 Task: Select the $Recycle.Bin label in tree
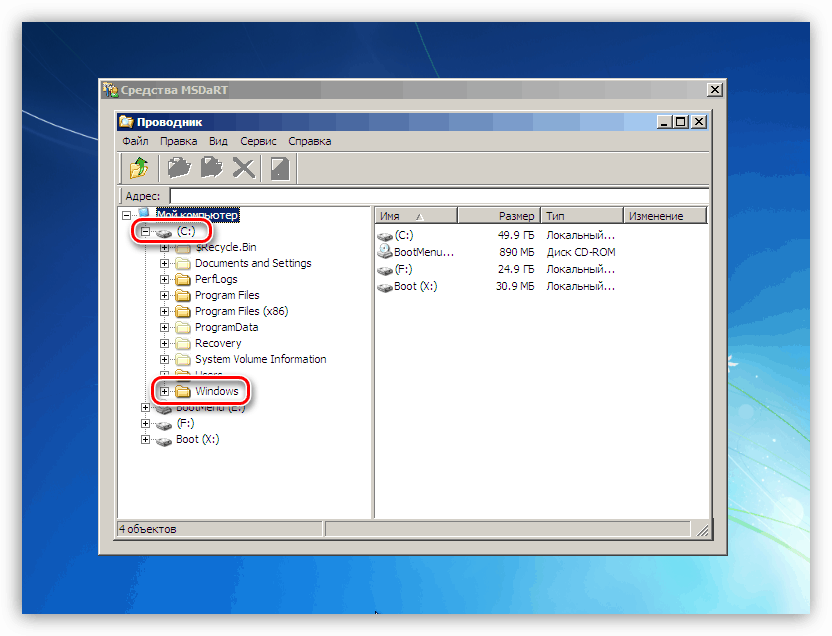coord(226,247)
